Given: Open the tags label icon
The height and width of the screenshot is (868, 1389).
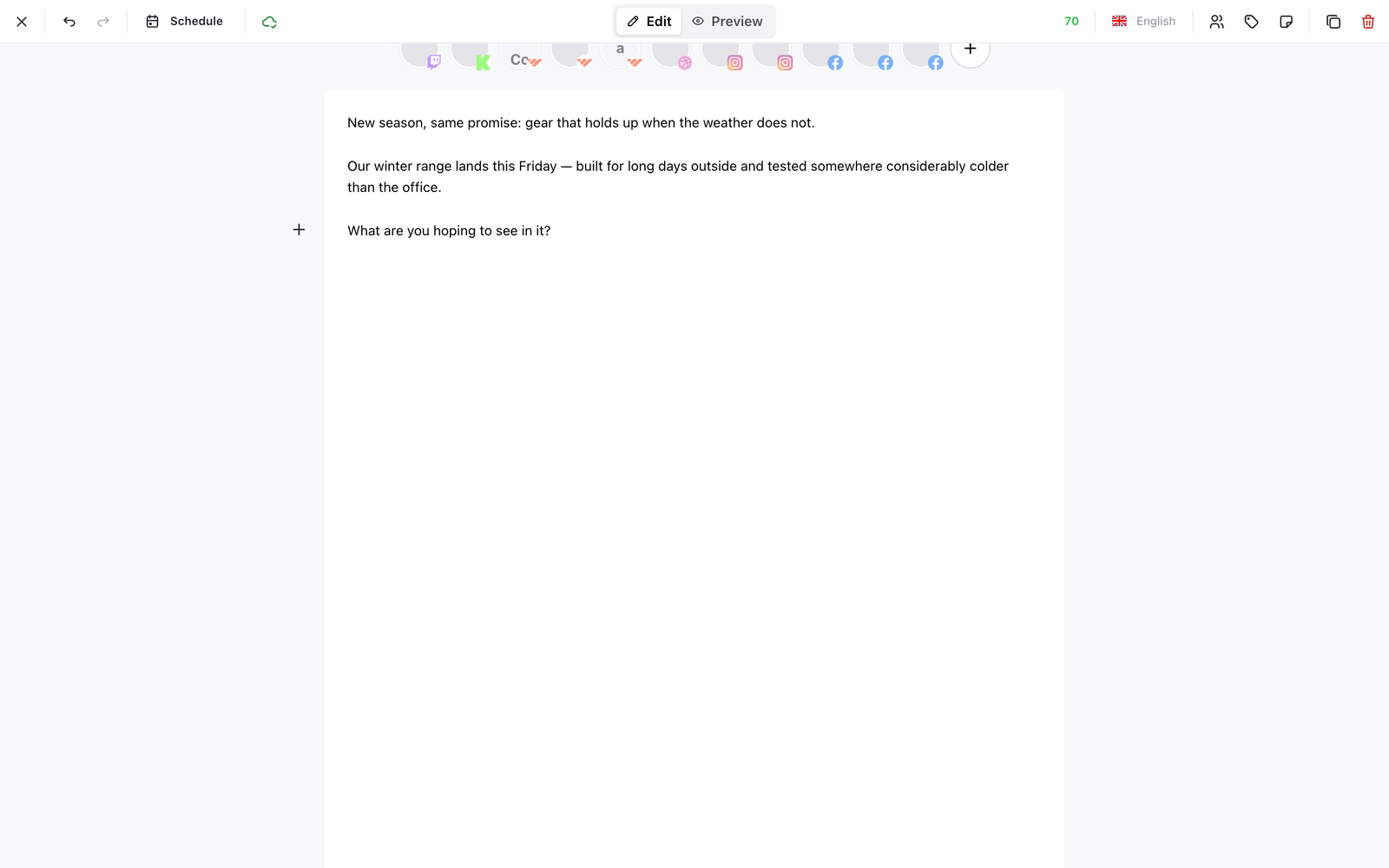Looking at the screenshot, I should 1252,22.
